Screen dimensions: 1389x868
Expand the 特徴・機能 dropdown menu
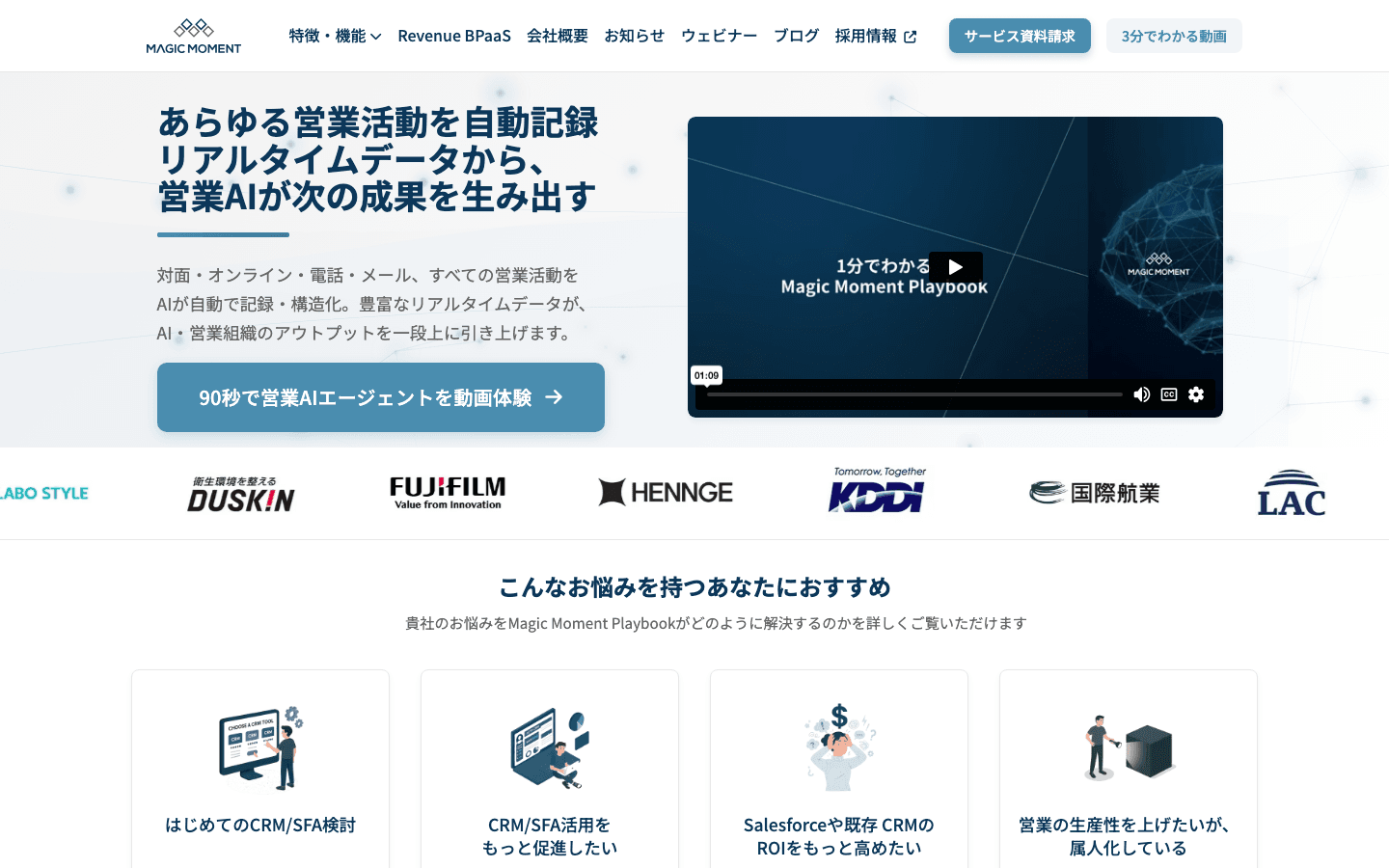click(x=335, y=36)
